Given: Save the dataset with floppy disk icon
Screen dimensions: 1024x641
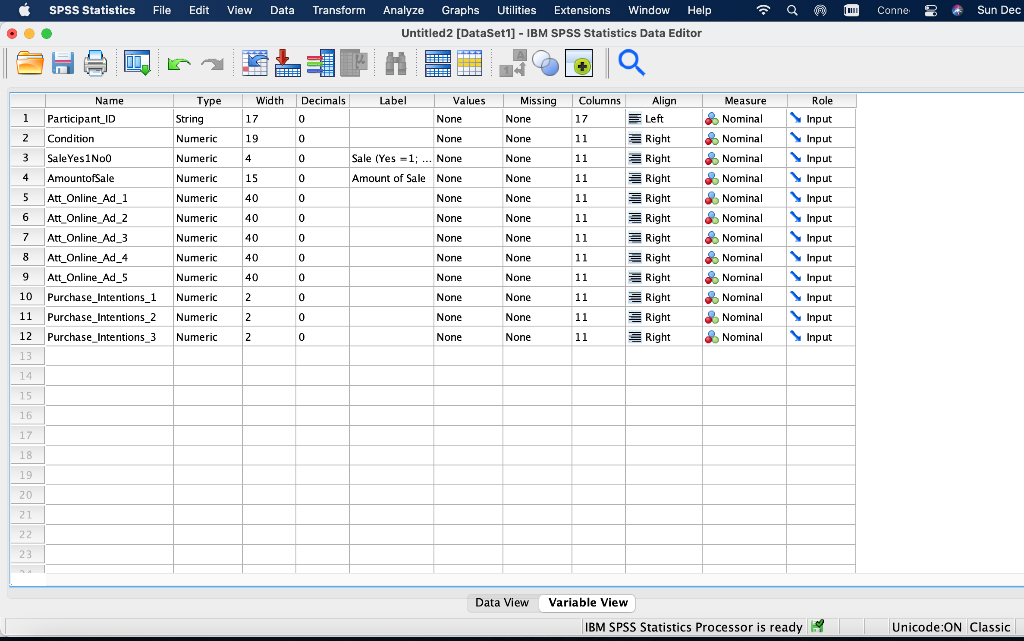Looking at the screenshot, I should coord(63,63).
